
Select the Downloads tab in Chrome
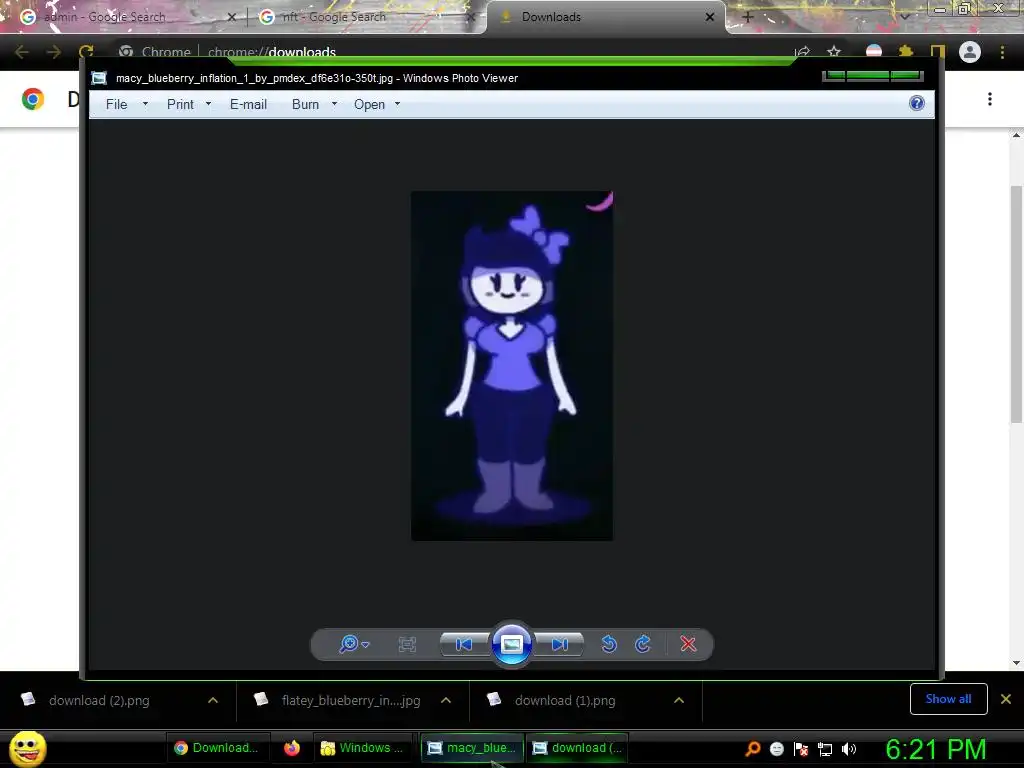(x=551, y=17)
